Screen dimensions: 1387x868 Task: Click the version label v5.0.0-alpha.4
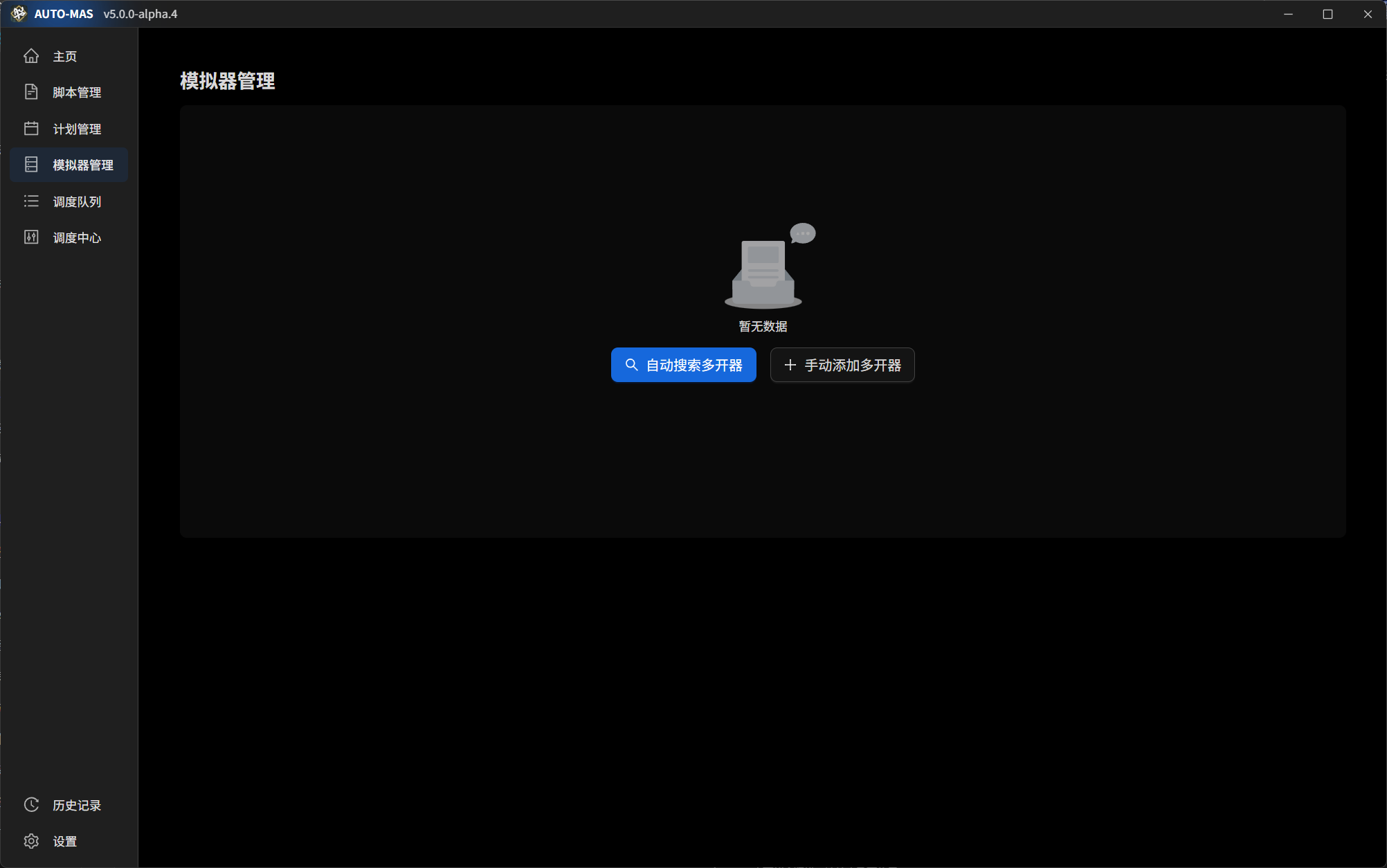(x=140, y=13)
